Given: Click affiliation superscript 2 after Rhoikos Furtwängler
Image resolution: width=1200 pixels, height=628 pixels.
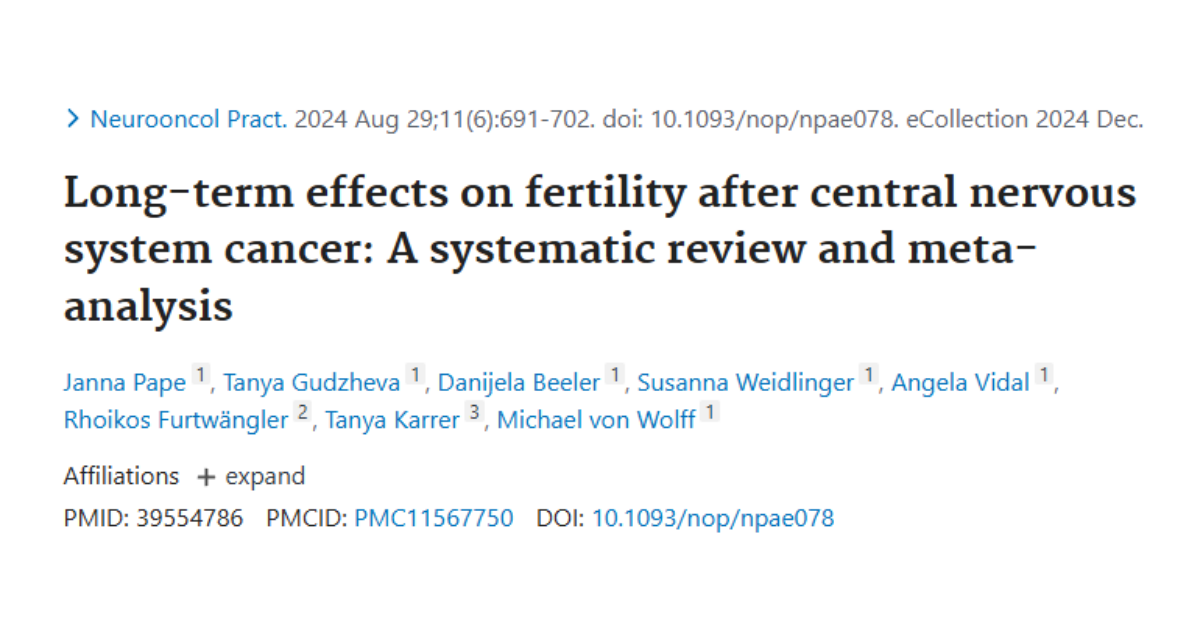Looking at the screenshot, I should 302,410.
